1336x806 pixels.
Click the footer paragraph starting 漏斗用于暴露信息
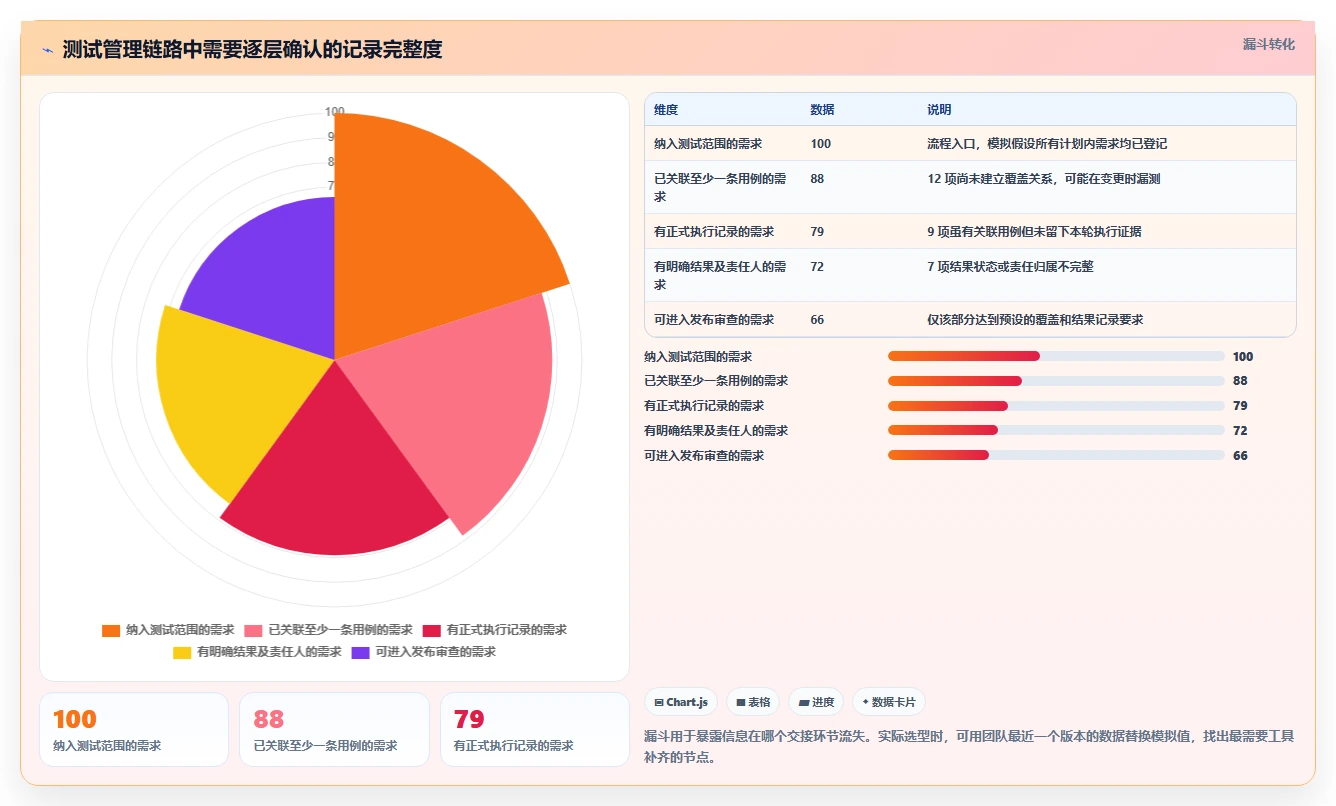970,747
